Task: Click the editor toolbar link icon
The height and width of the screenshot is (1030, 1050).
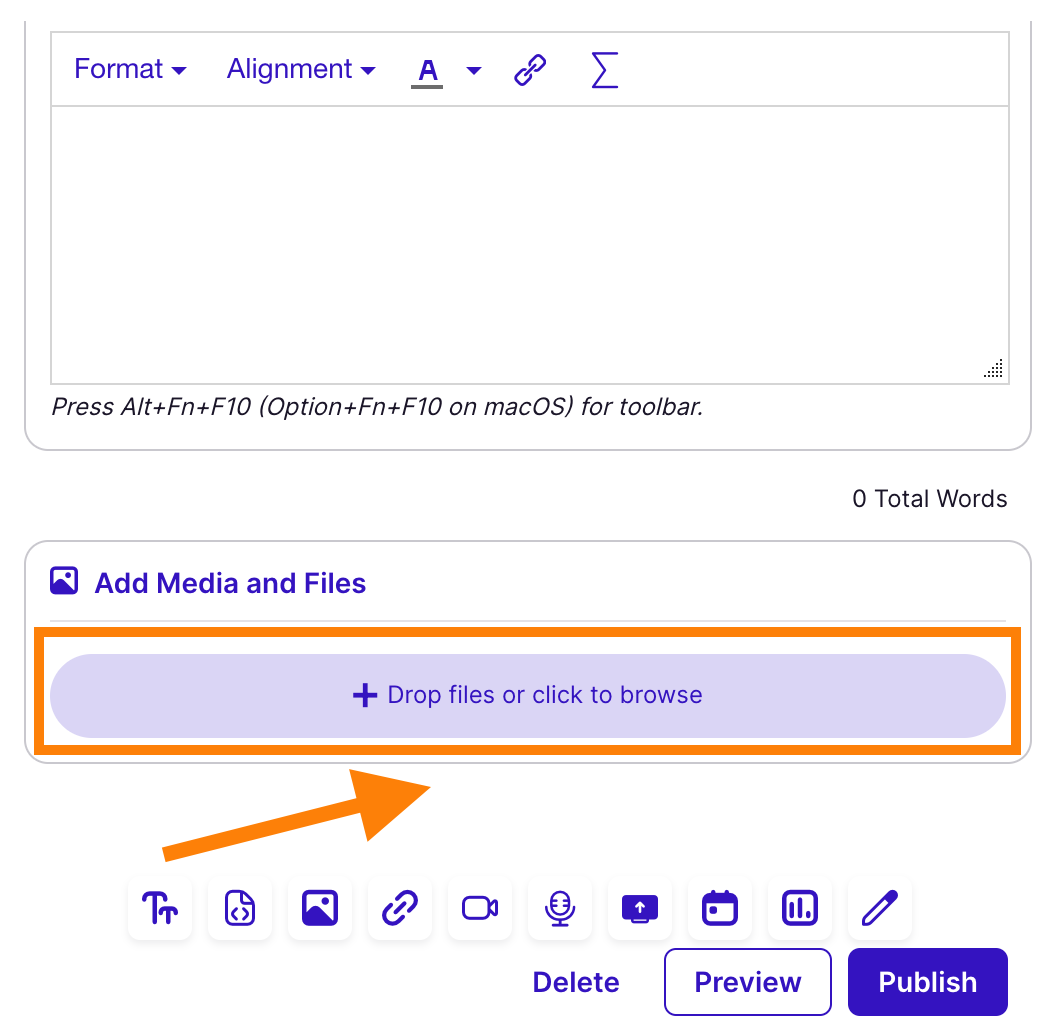Action: (530, 70)
